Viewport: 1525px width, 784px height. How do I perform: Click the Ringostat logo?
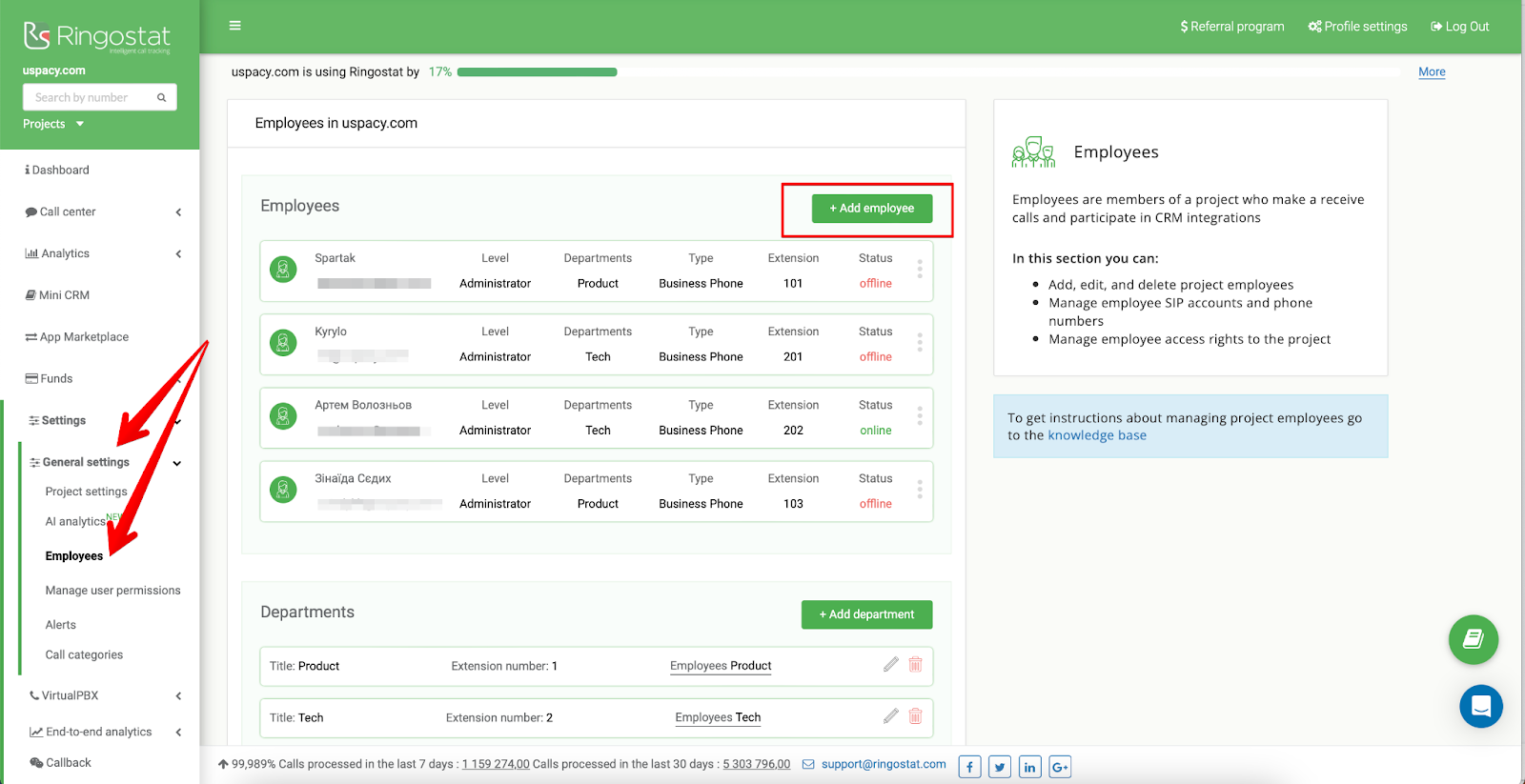(x=97, y=36)
